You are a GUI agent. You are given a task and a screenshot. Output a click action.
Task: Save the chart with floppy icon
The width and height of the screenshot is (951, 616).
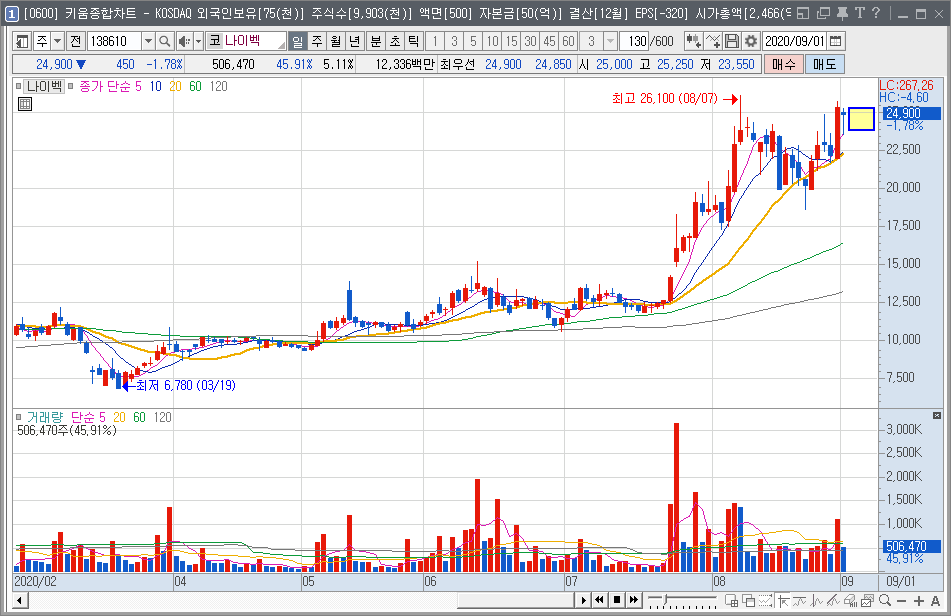tap(732, 41)
